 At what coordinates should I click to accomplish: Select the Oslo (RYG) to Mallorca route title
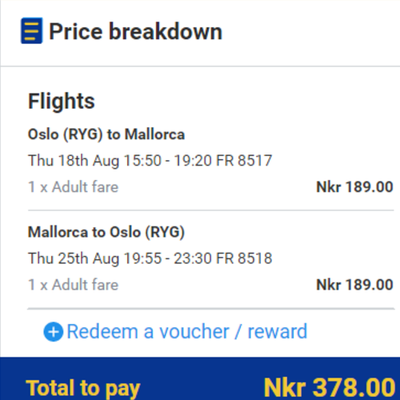tap(106, 135)
